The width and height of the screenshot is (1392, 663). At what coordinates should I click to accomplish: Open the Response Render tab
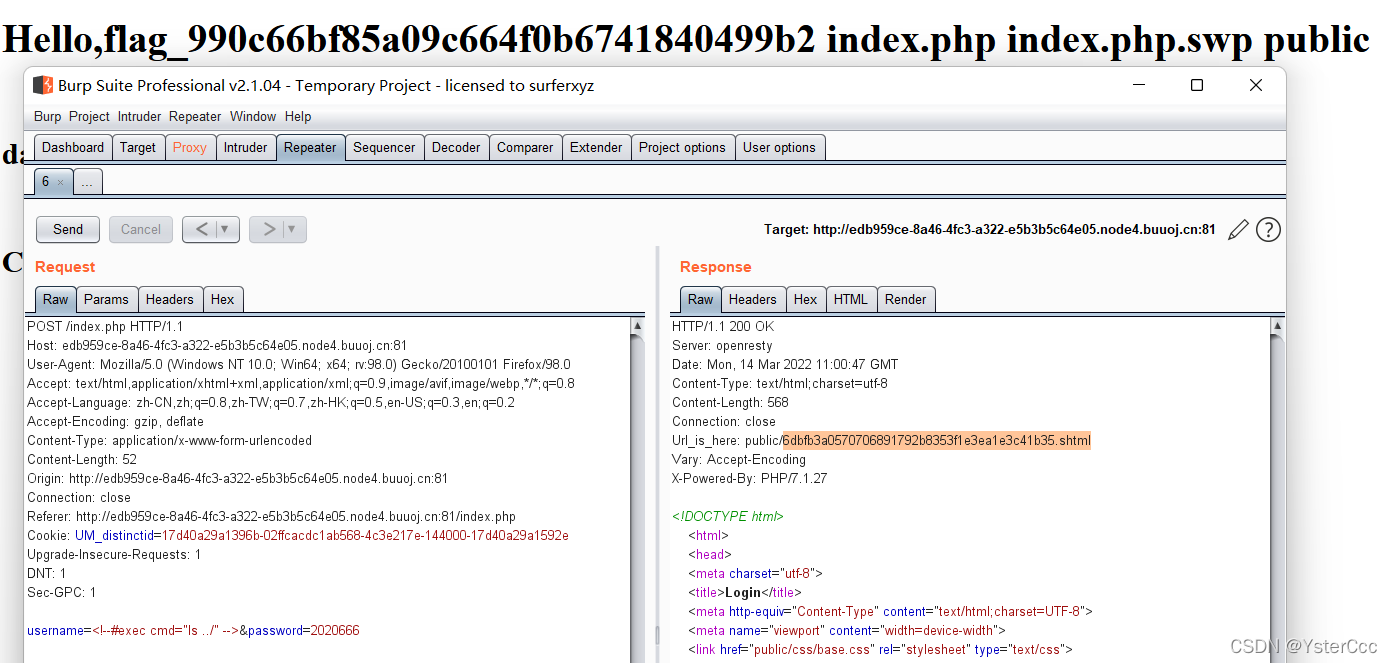(x=906, y=299)
